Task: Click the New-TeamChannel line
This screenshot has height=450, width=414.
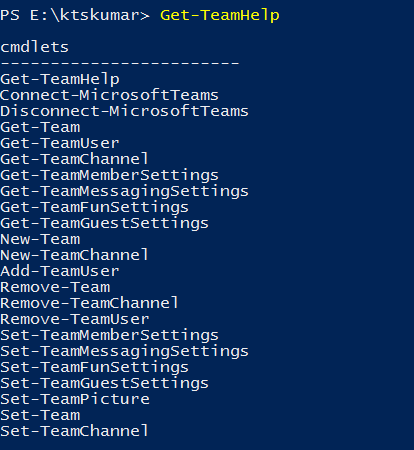Action: [74, 255]
